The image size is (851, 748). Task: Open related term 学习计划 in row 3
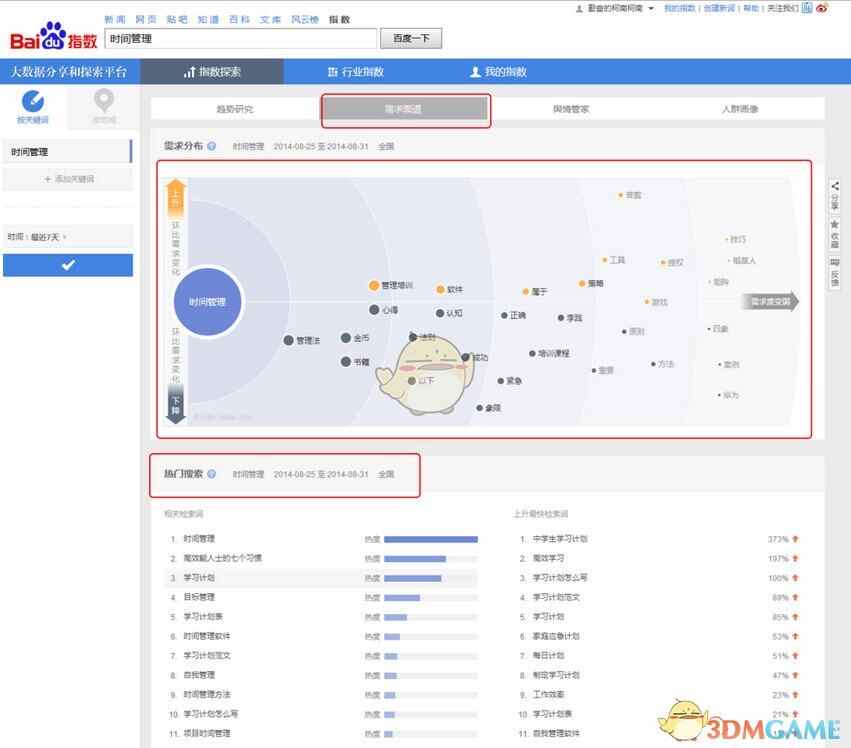199,578
